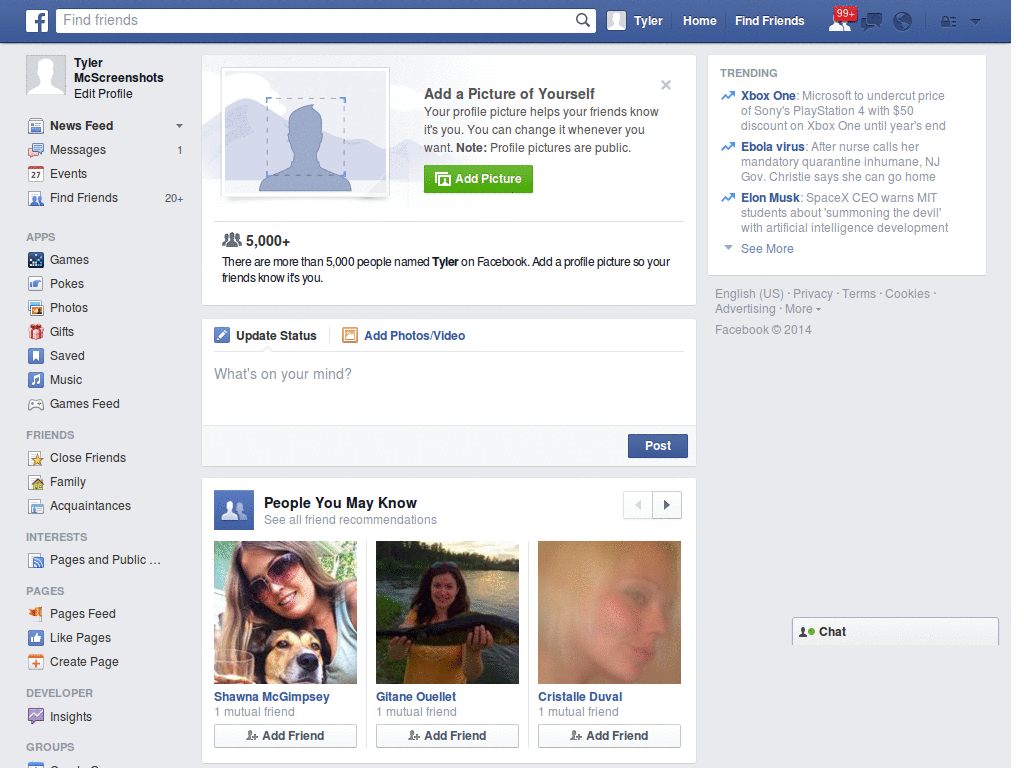Open the Ebola virus trending topic

(773, 147)
